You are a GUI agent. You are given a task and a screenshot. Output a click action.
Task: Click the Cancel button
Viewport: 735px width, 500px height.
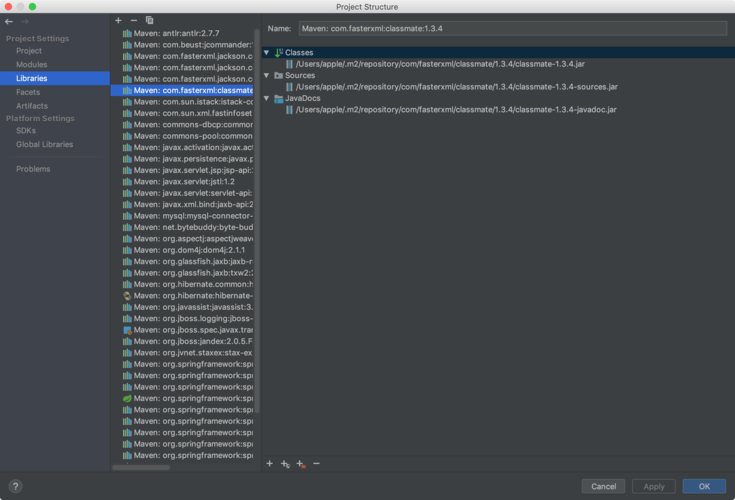[x=603, y=486]
